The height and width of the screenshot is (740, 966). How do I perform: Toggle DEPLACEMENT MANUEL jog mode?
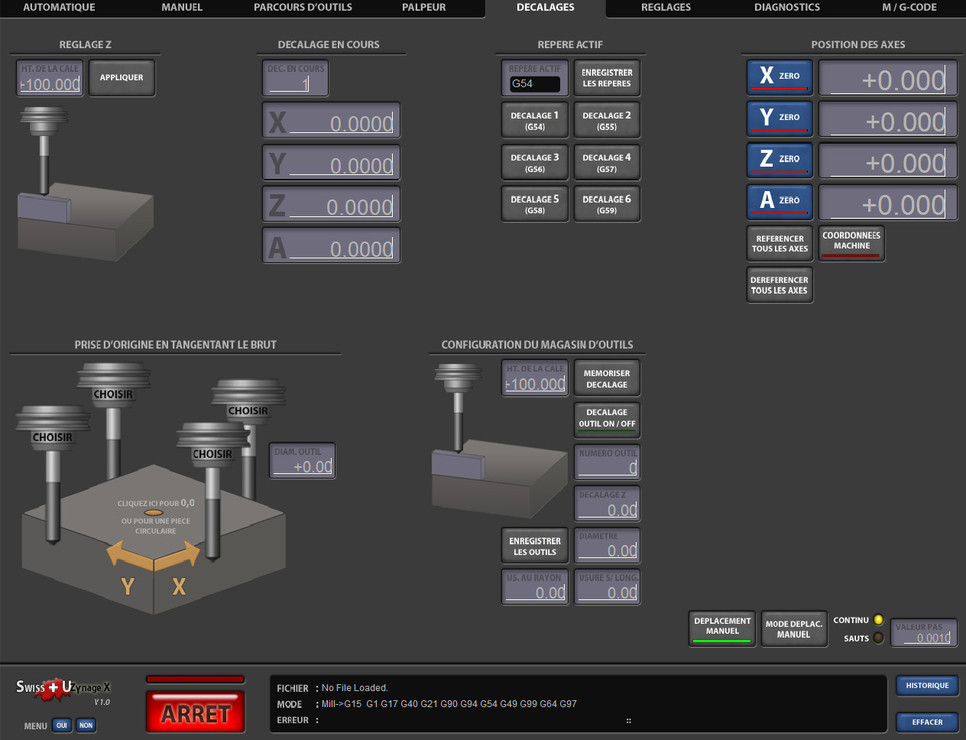(722, 627)
